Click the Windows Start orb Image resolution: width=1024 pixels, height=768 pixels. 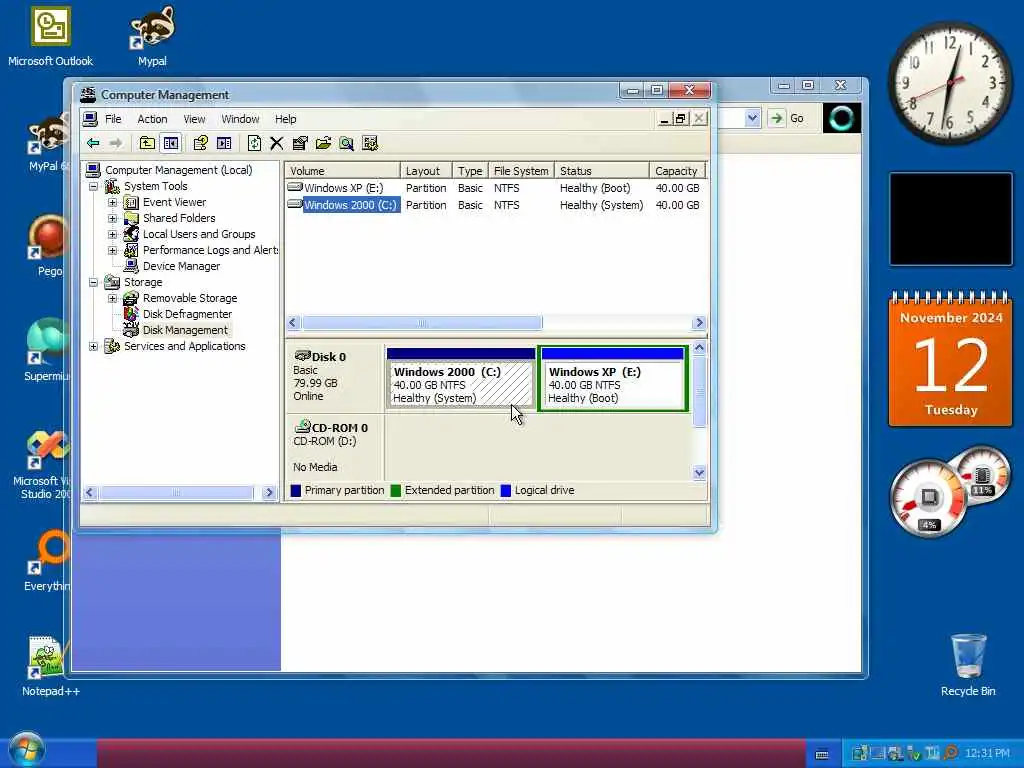coord(26,750)
